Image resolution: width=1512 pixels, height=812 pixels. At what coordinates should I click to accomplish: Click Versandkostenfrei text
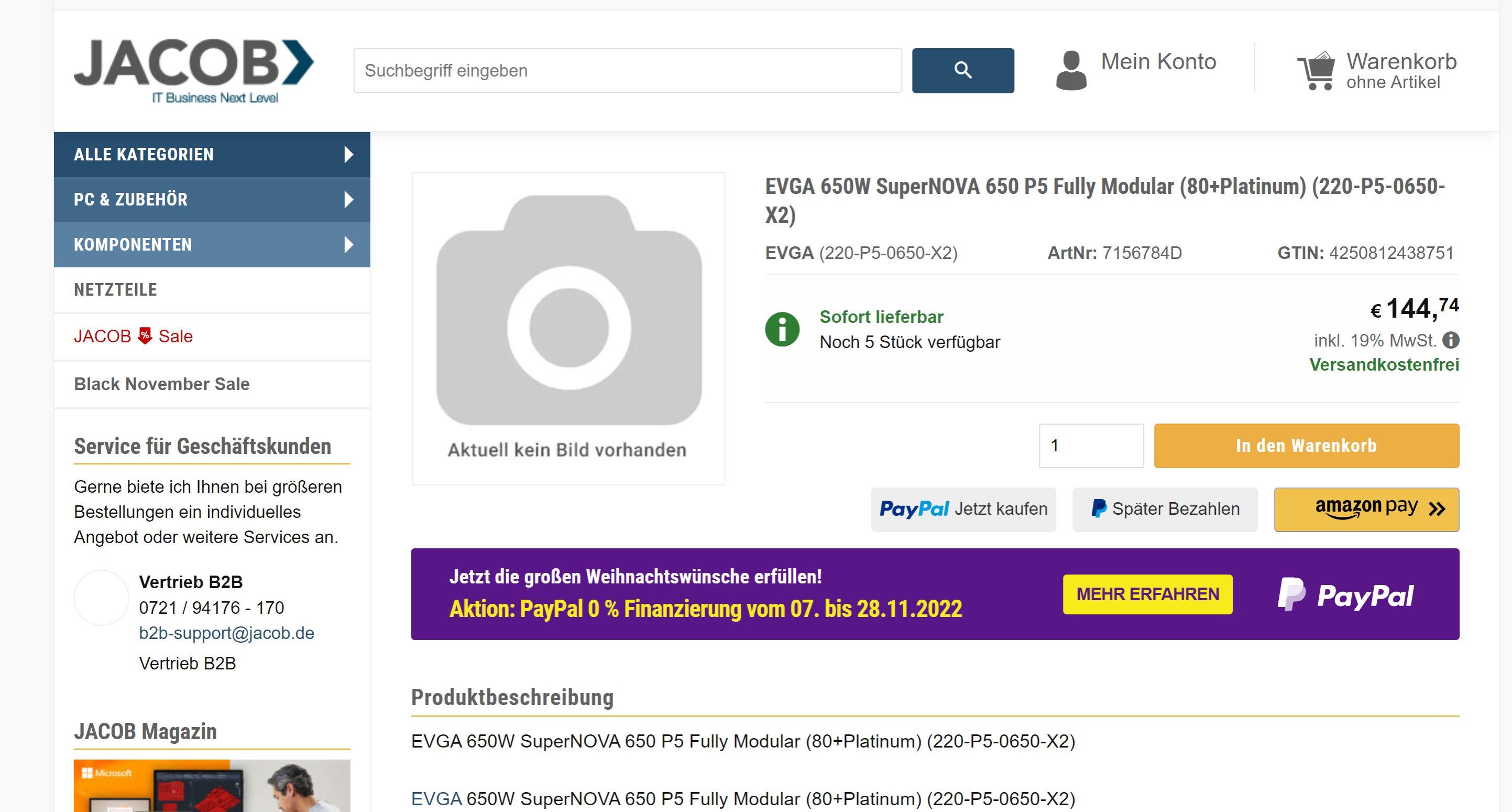(1384, 365)
